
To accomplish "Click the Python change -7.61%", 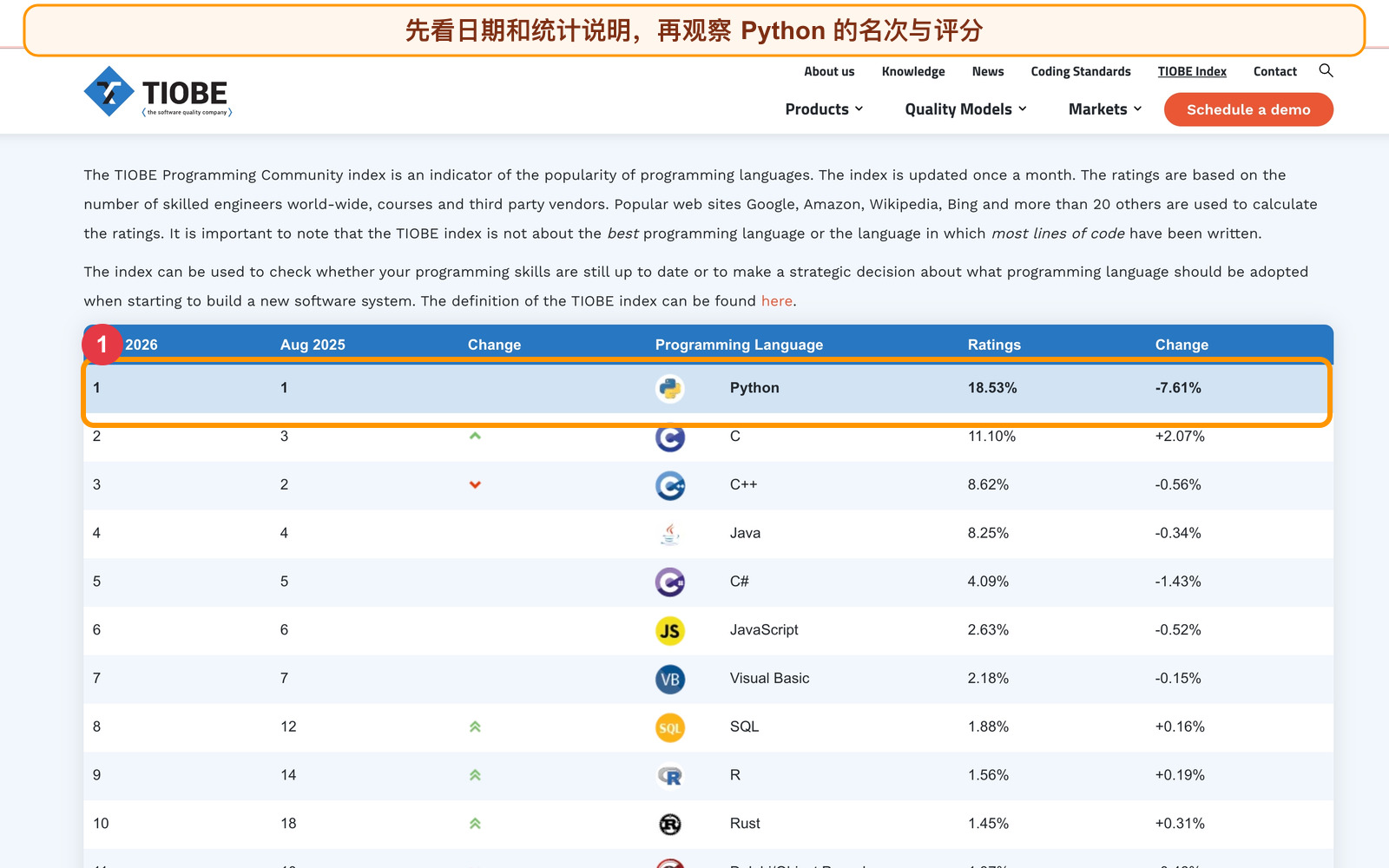I will [x=1178, y=388].
